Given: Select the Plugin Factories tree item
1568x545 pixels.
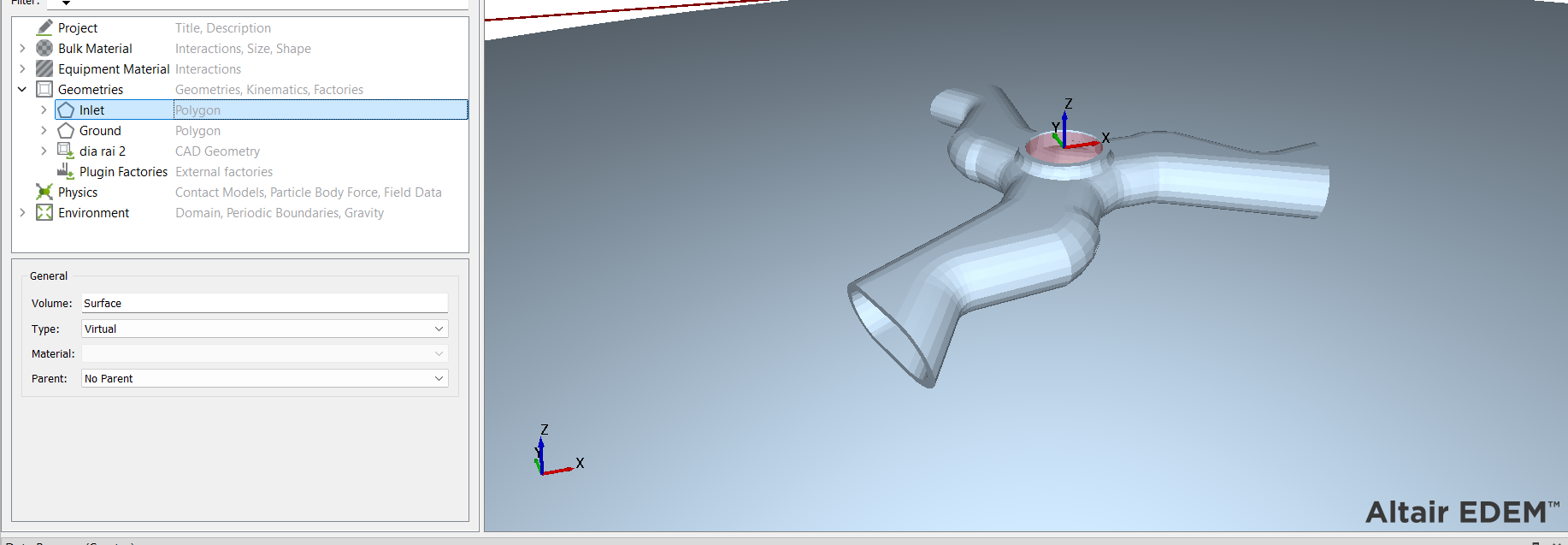Looking at the screenshot, I should 123,171.
